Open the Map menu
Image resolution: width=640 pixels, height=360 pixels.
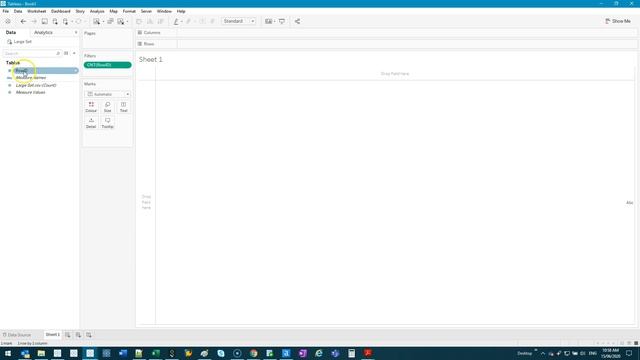coord(113,11)
